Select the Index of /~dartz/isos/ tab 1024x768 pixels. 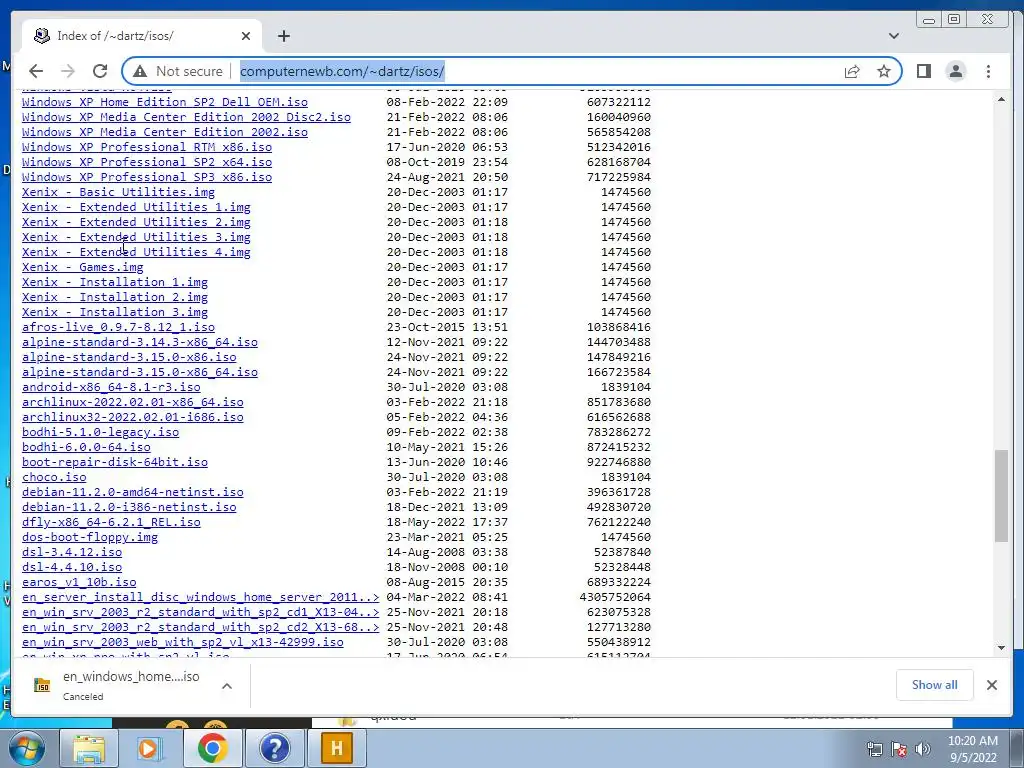click(x=142, y=36)
